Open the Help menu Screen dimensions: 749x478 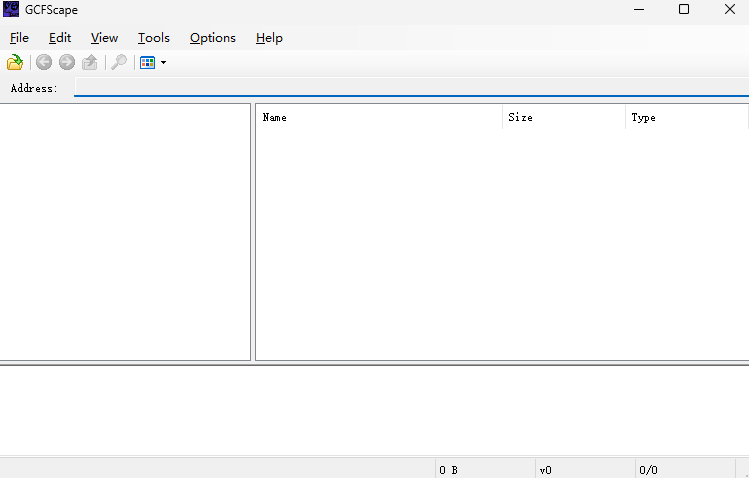coord(269,38)
